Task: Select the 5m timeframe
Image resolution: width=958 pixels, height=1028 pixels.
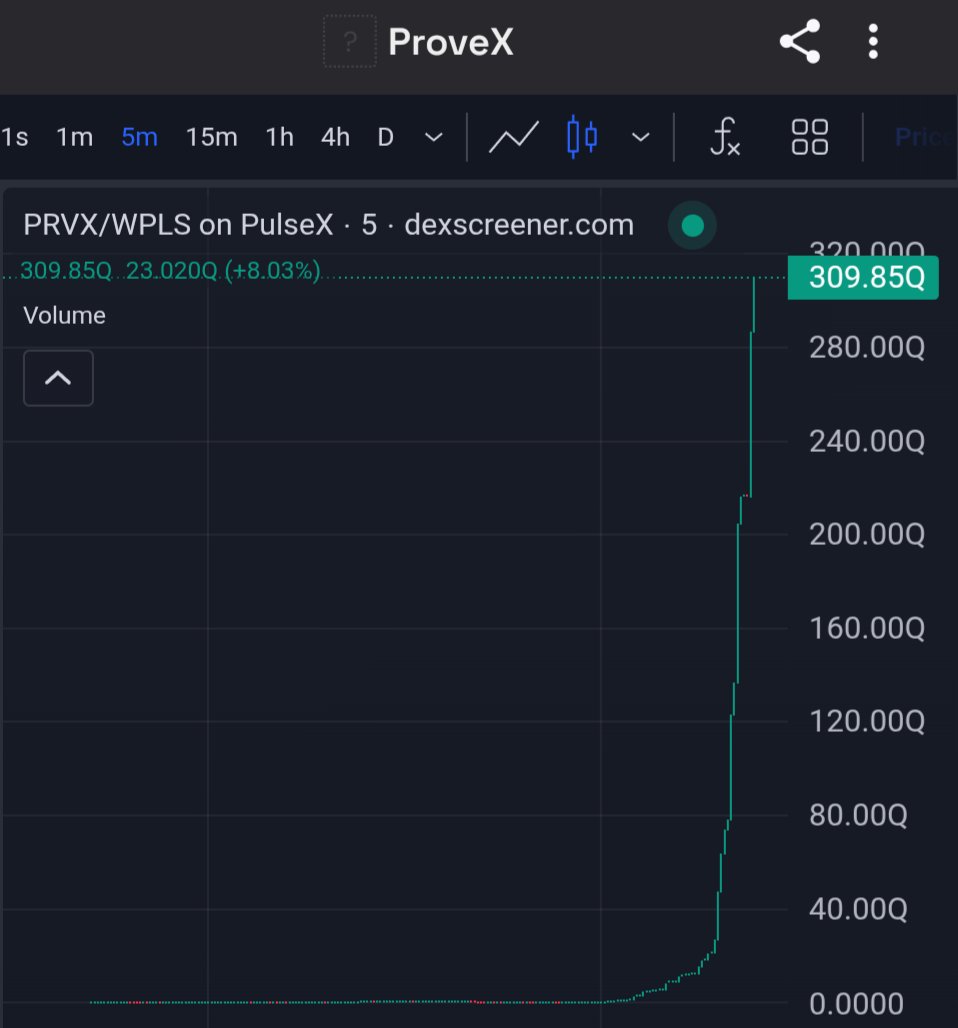Action: 140,138
